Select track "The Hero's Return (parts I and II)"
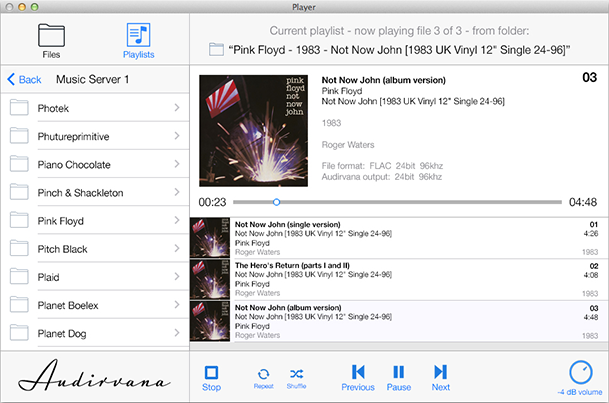Screen dimensions: 609x403 click(292, 266)
